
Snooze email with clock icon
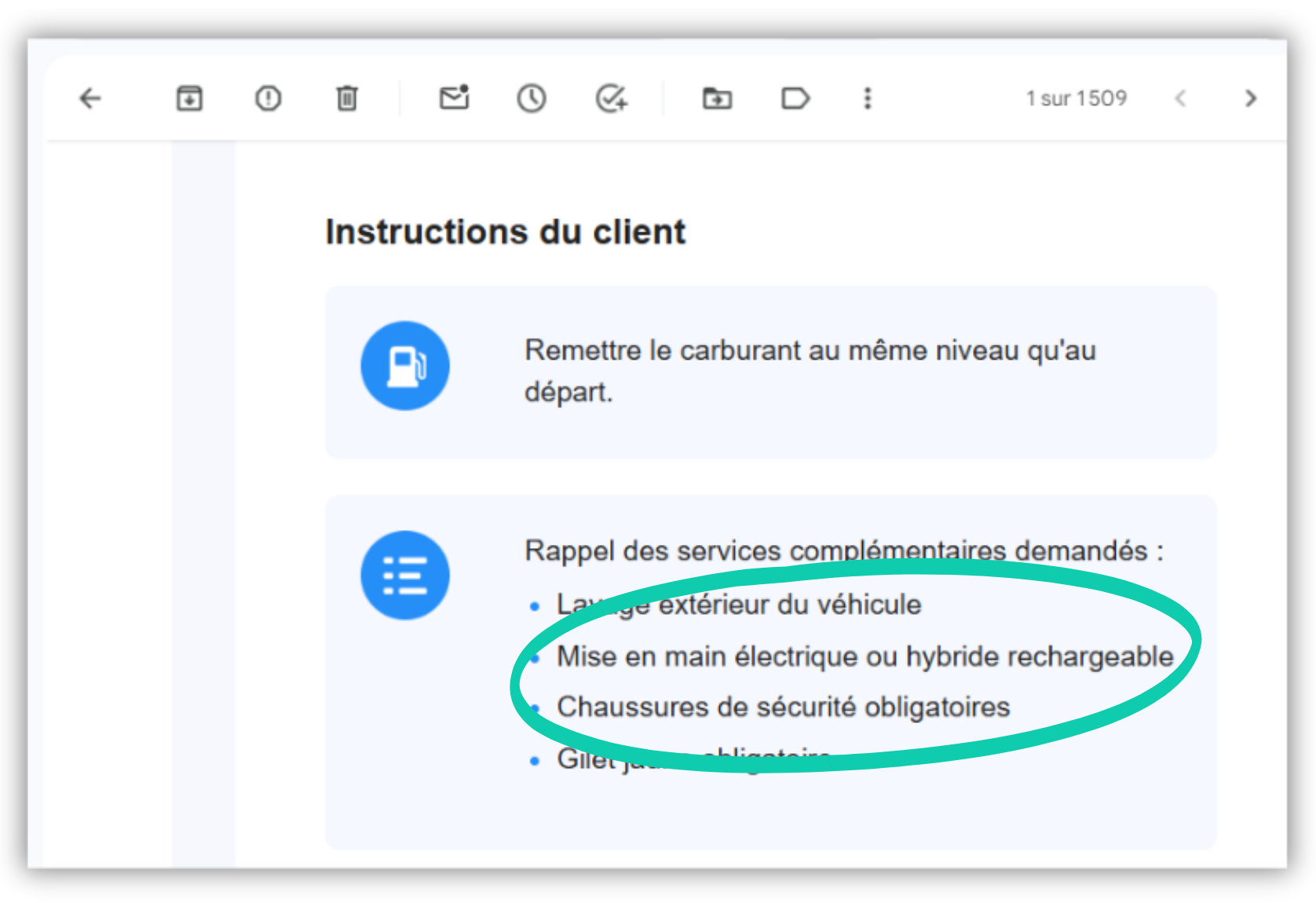[532, 98]
